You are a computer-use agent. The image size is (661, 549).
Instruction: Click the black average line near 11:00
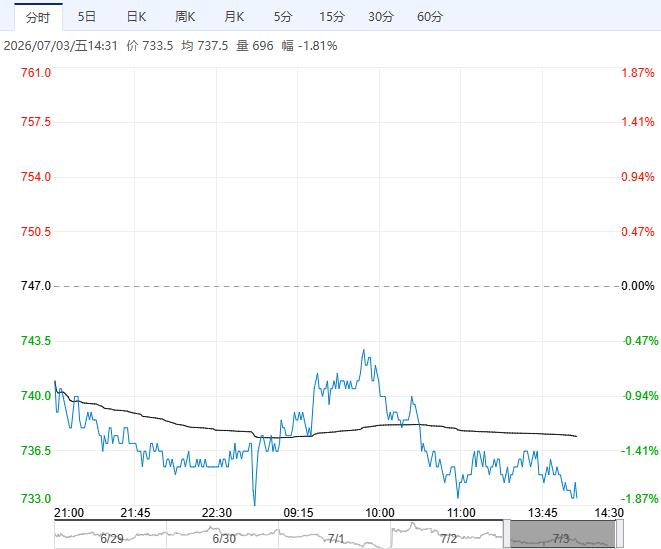point(460,431)
